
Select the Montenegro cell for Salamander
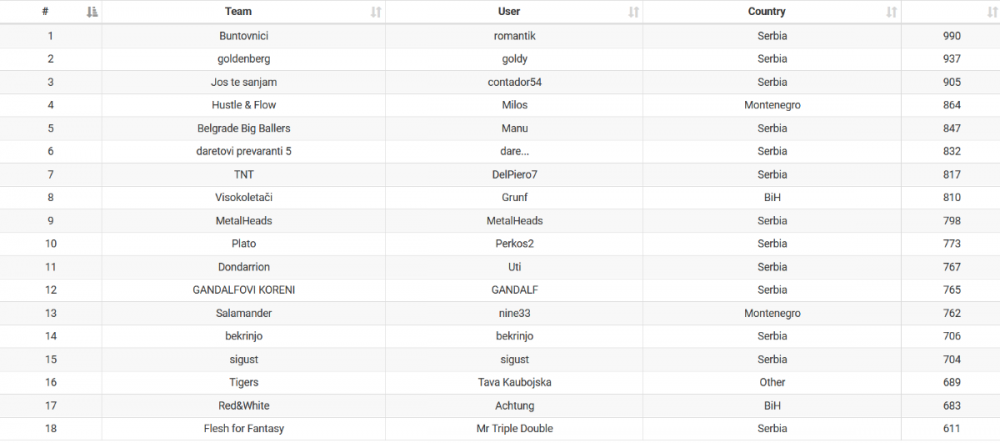click(x=772, y=313)
